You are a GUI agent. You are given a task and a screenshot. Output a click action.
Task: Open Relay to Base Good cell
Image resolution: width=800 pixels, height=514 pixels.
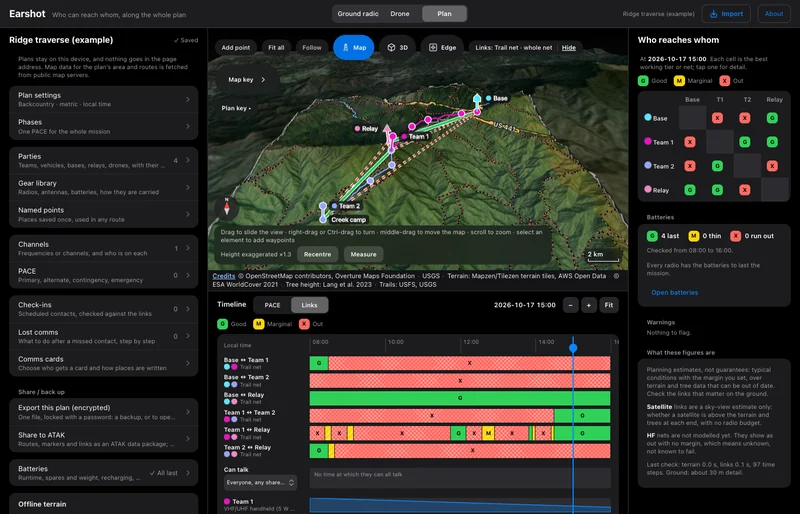point(690,190)
